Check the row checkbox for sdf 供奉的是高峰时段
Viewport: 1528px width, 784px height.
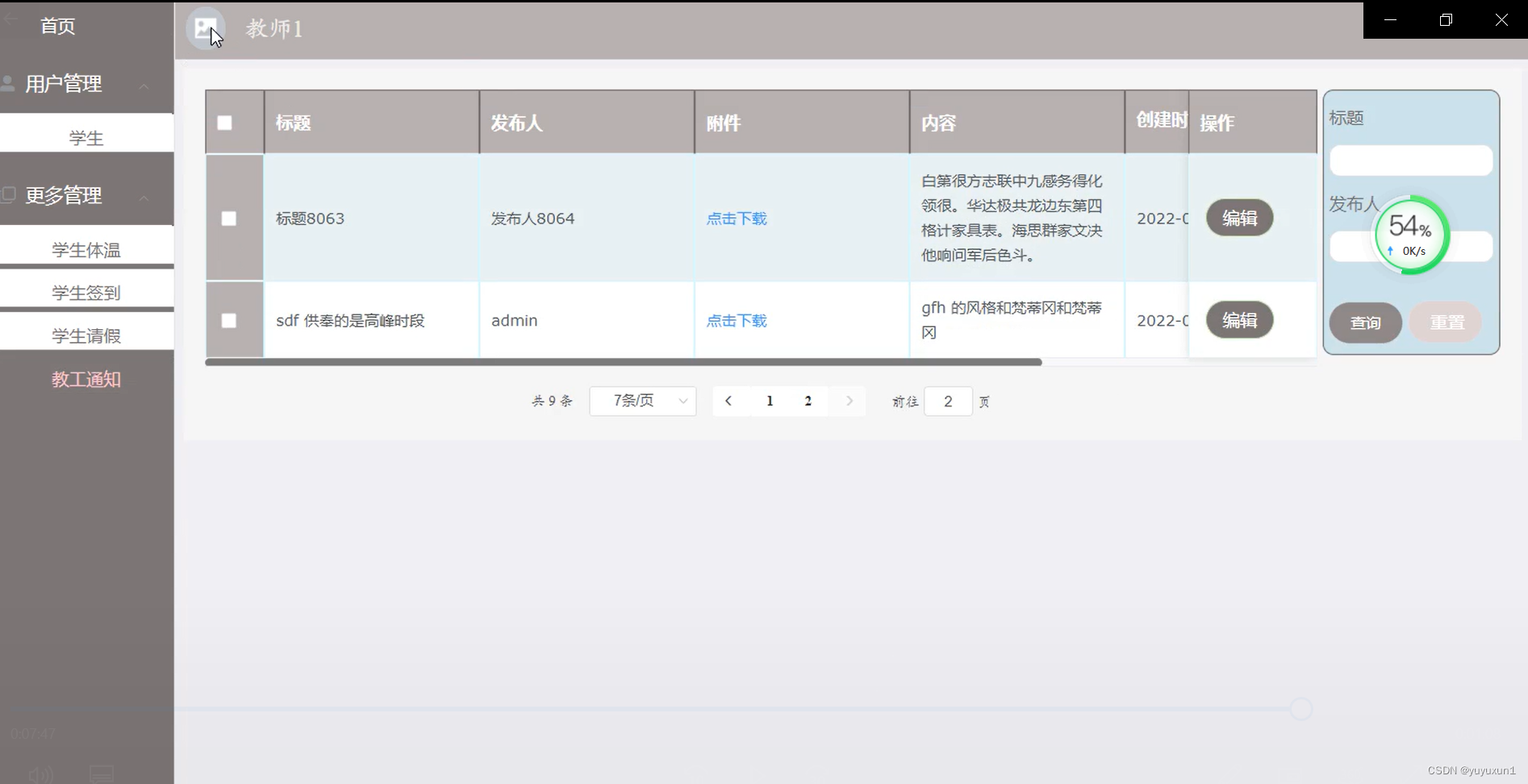click(229, 320)
